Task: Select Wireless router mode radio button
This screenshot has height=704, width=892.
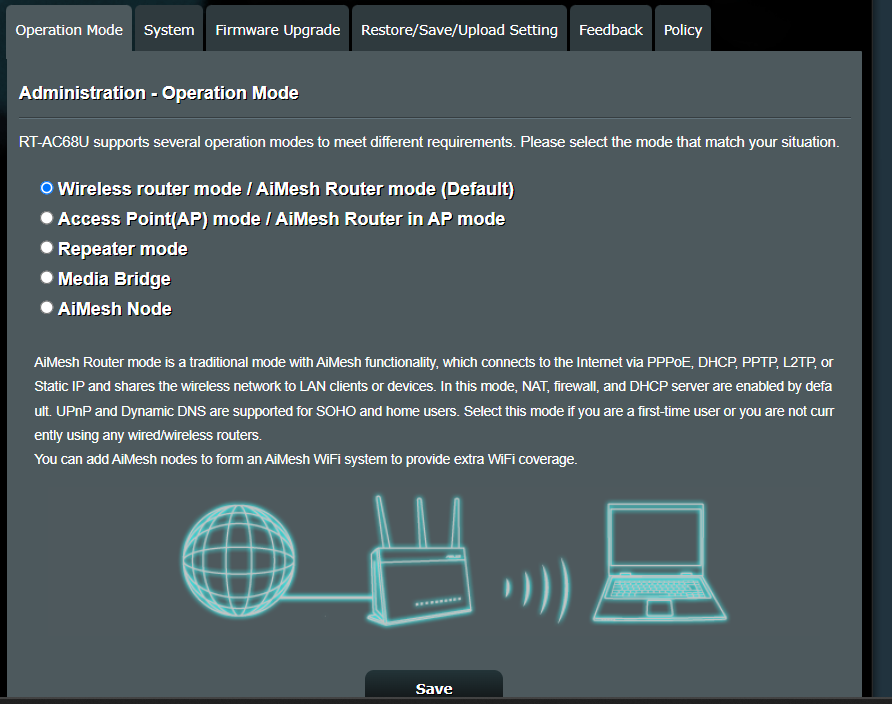Action: [x=47, y=188]
